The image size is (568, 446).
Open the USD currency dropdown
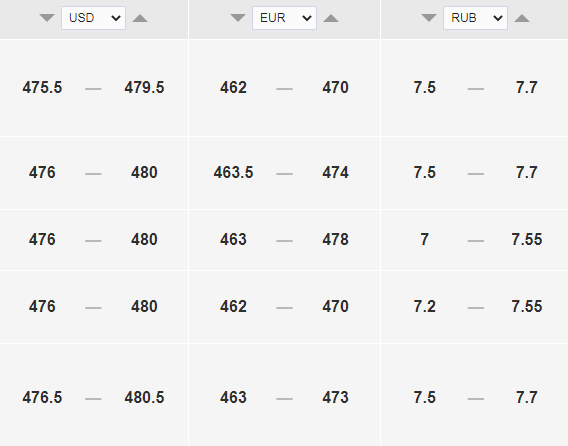93,18
